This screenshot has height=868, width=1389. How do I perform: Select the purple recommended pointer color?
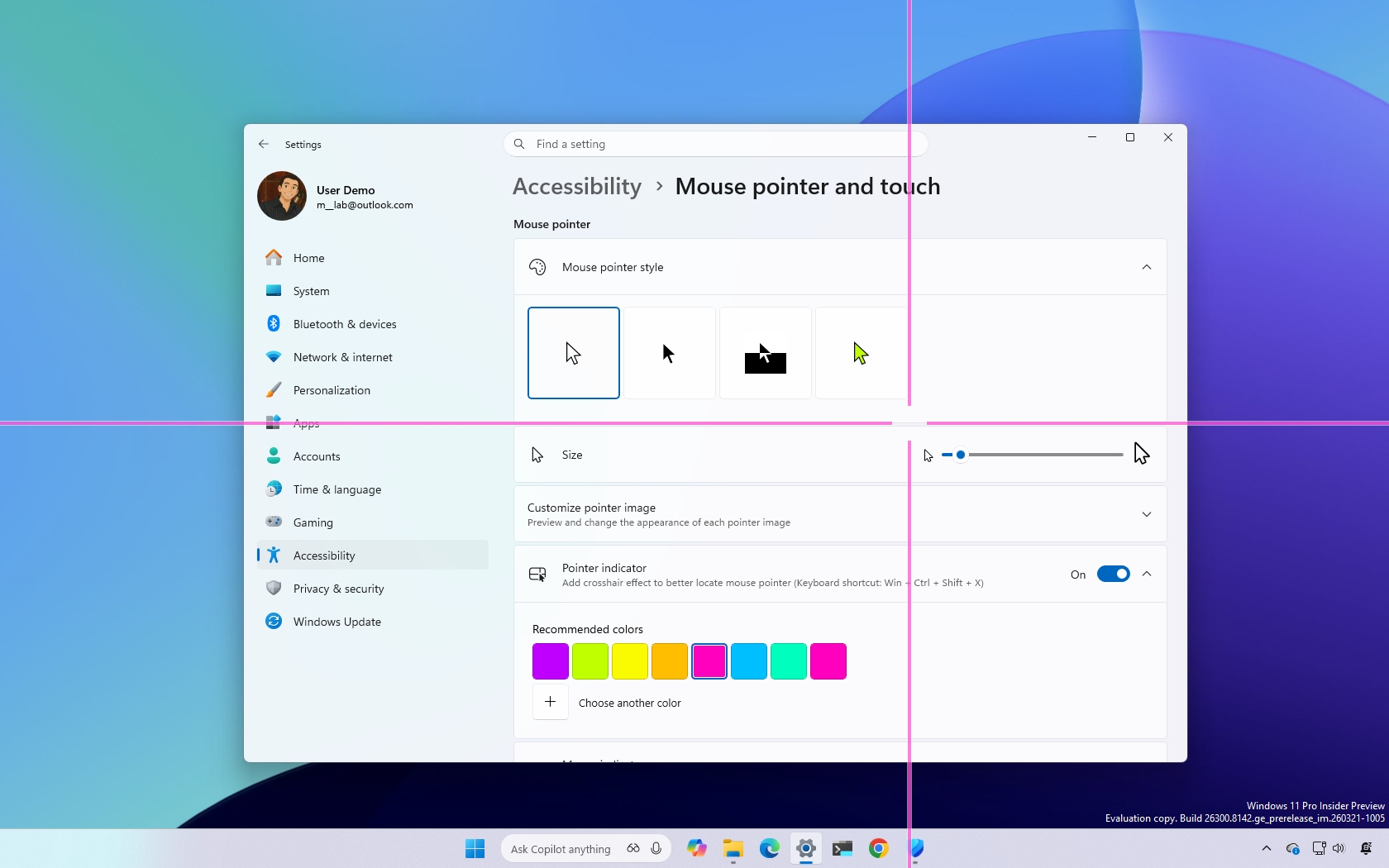[550, 661]
